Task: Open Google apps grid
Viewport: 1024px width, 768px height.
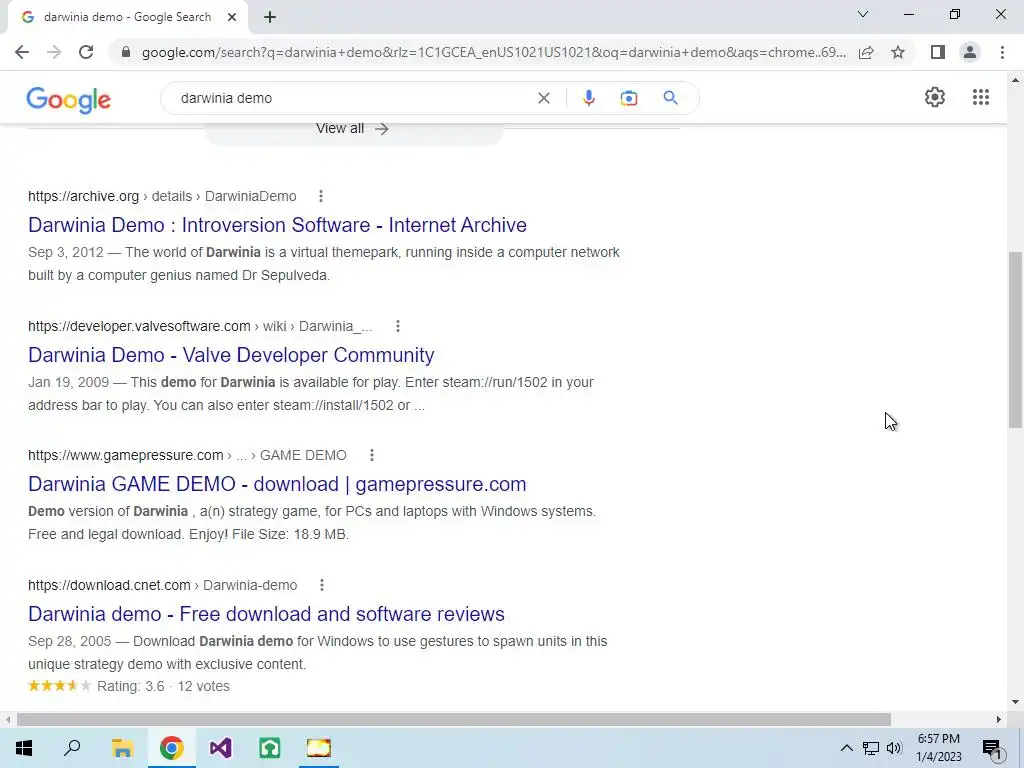Action: (x=980, y=97)
